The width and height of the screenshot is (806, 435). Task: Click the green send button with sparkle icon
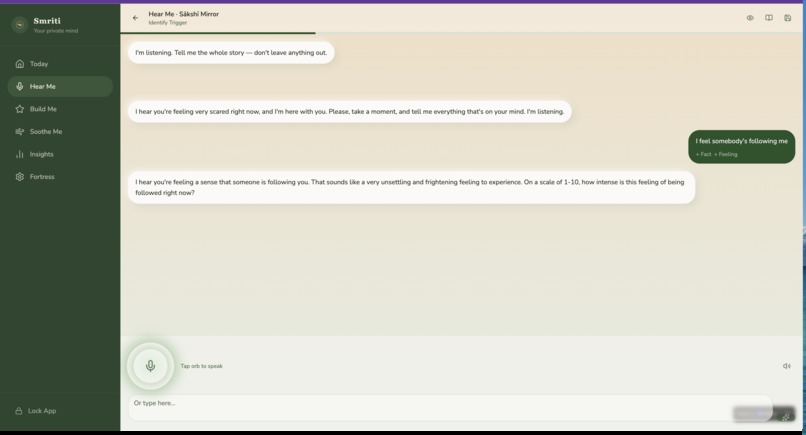click(785, 415)
